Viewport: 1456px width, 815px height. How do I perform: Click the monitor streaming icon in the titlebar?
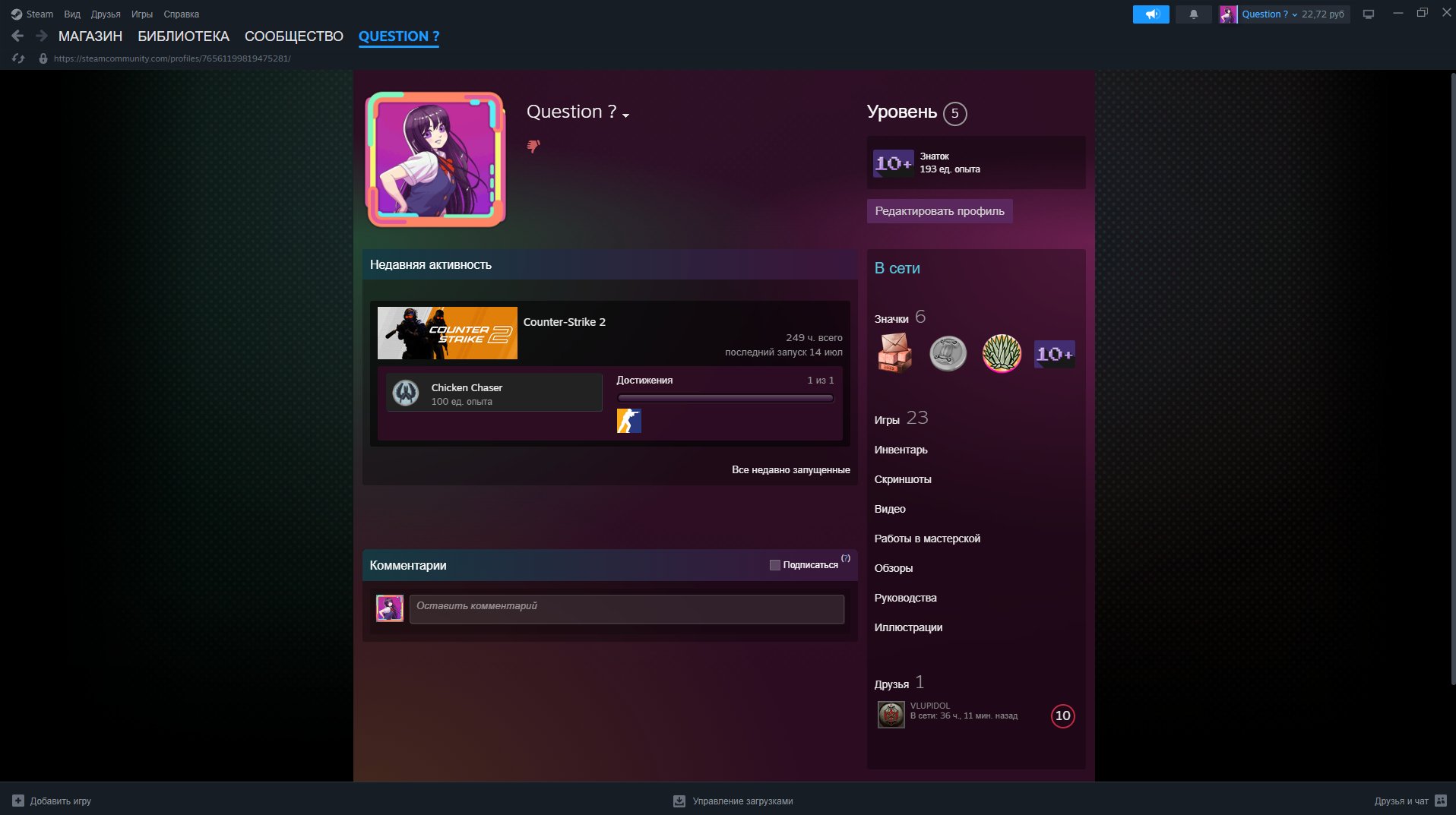[x=1369, y=14]
